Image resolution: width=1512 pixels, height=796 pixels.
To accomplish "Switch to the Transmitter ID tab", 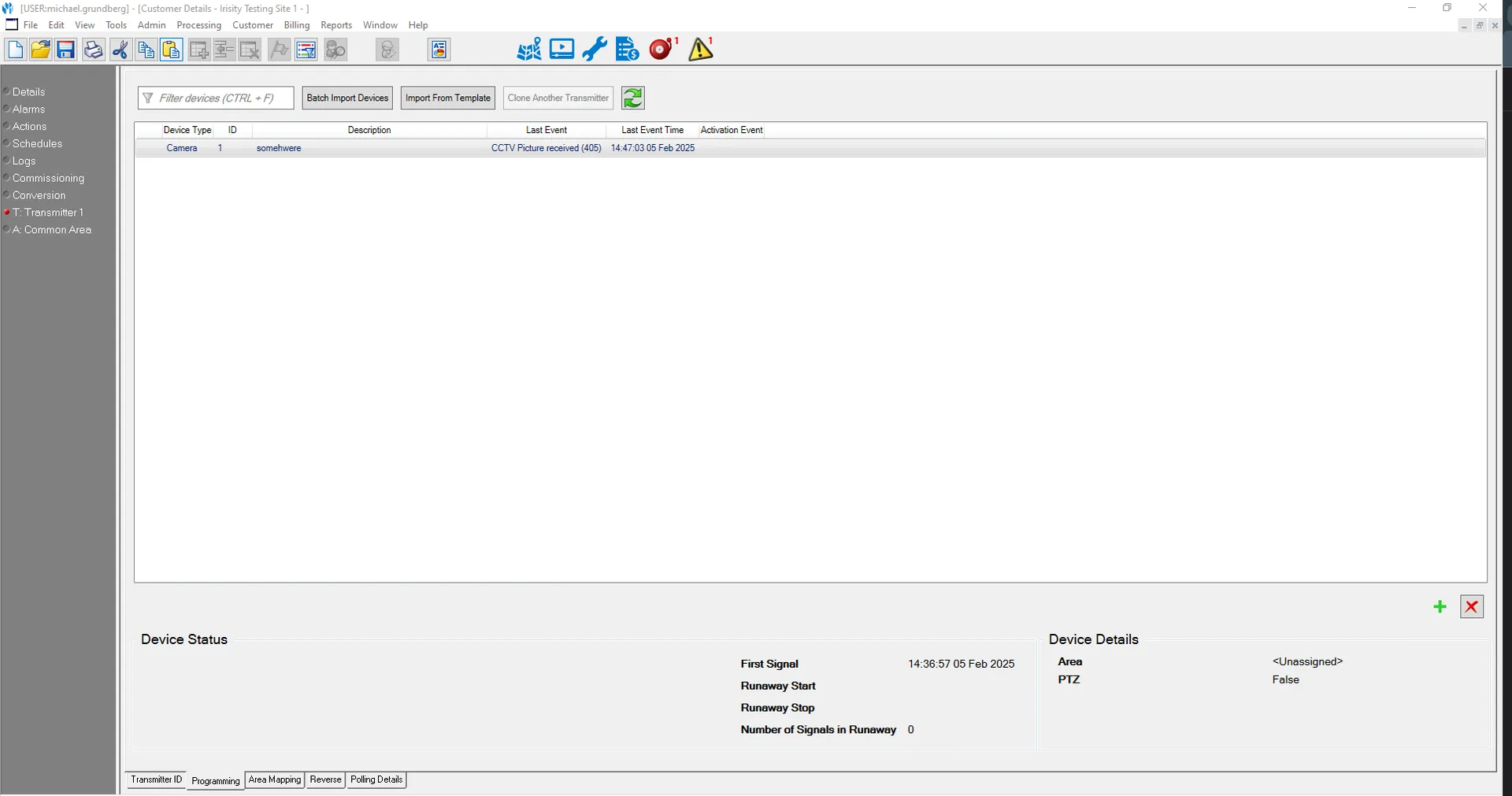I will point(156,780).
